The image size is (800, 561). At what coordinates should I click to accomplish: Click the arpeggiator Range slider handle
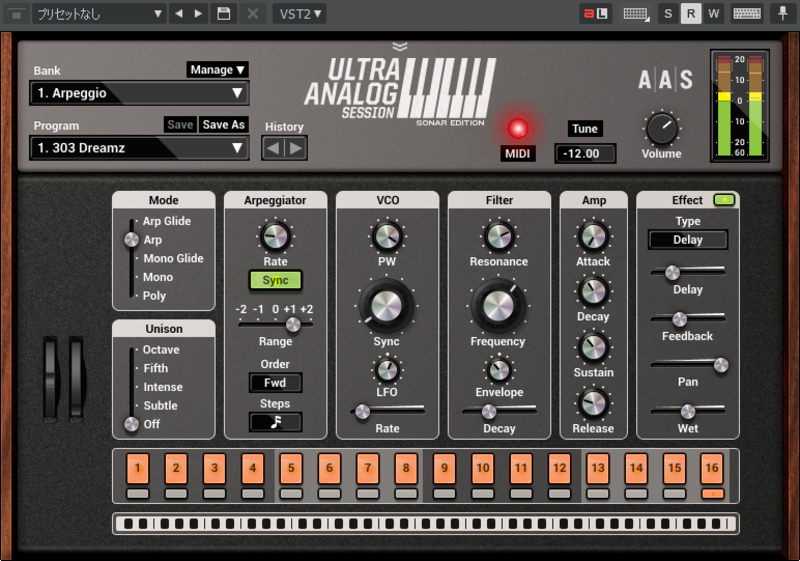coord(293,324)
